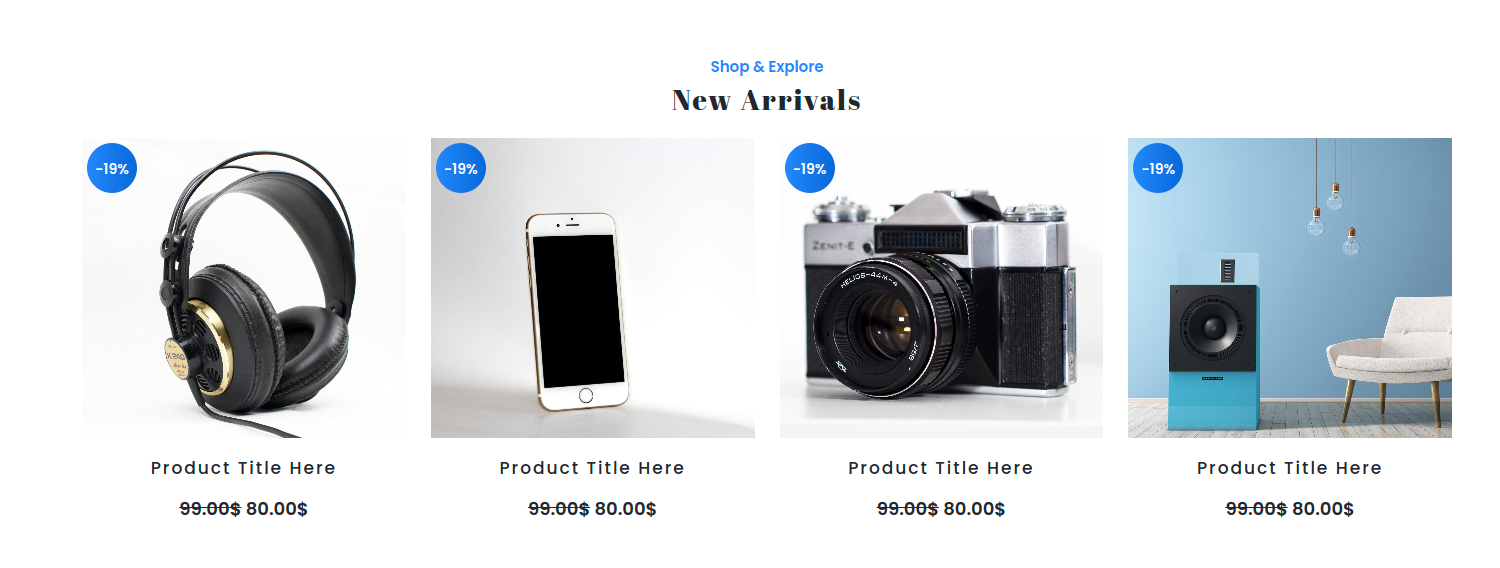This screenshot has width=1500, height=568.
Task: Click the 80.00$ price under speaker
Action: (x=1323, y=509)
